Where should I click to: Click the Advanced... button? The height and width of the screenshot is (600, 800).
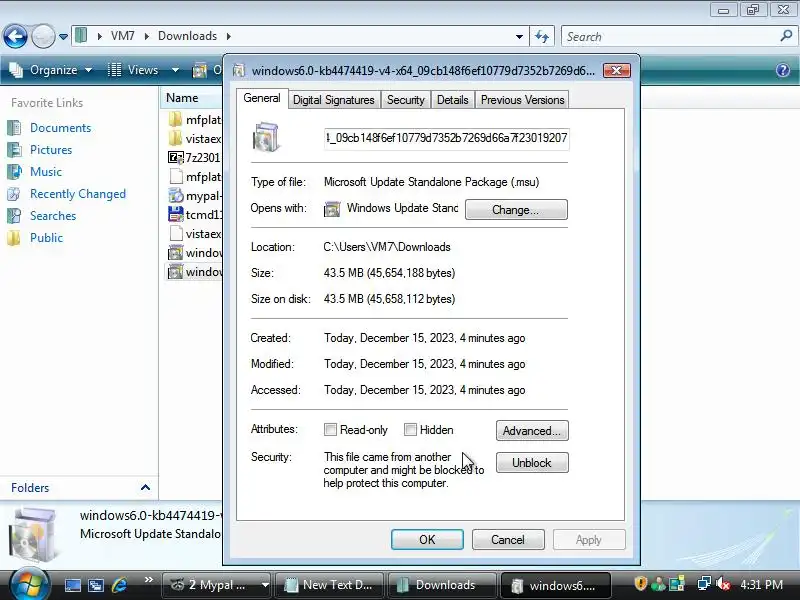[532, 431]
